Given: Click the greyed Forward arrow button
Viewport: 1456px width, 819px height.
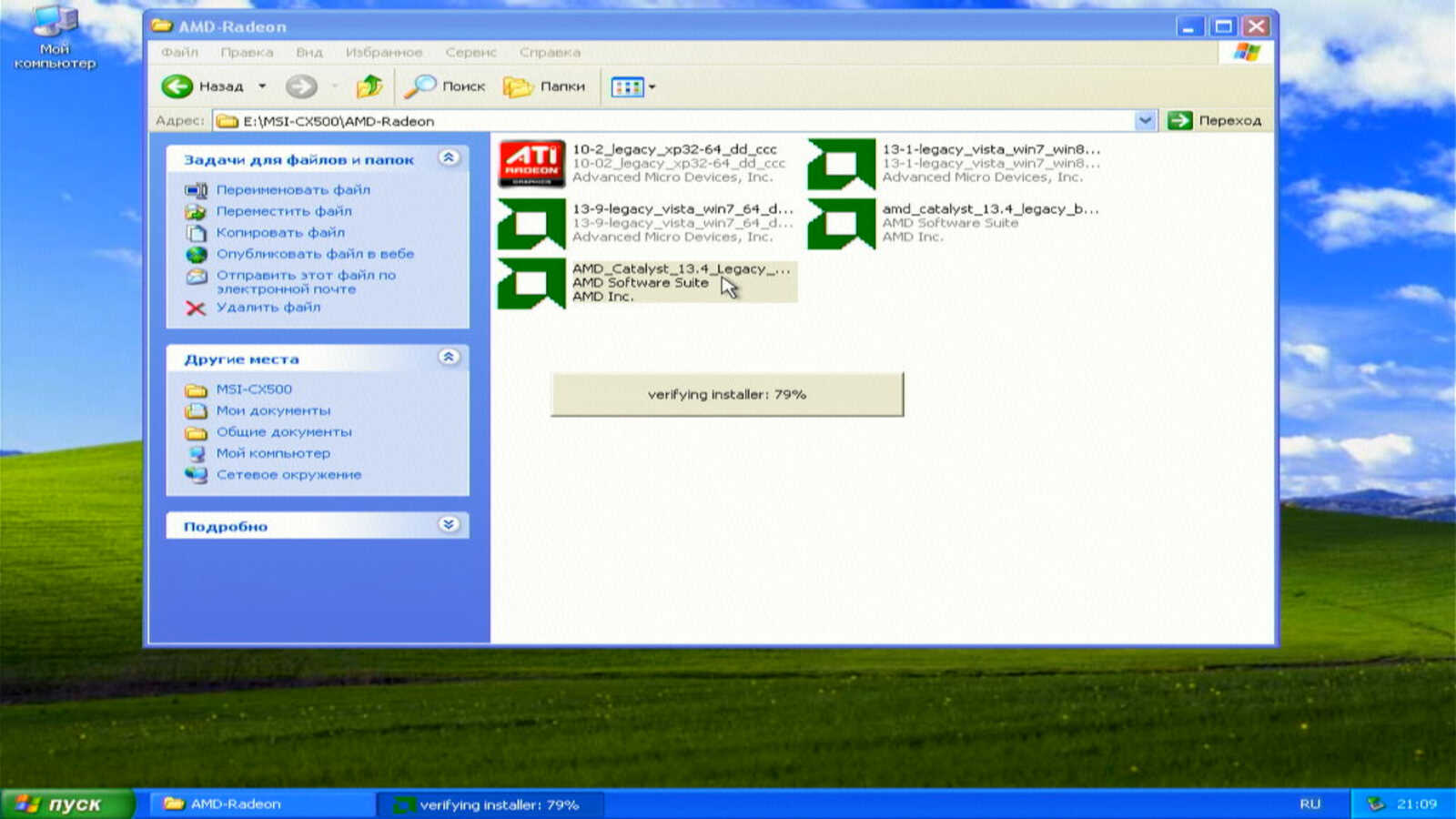Looking at the screenshot, I should 301,86.
